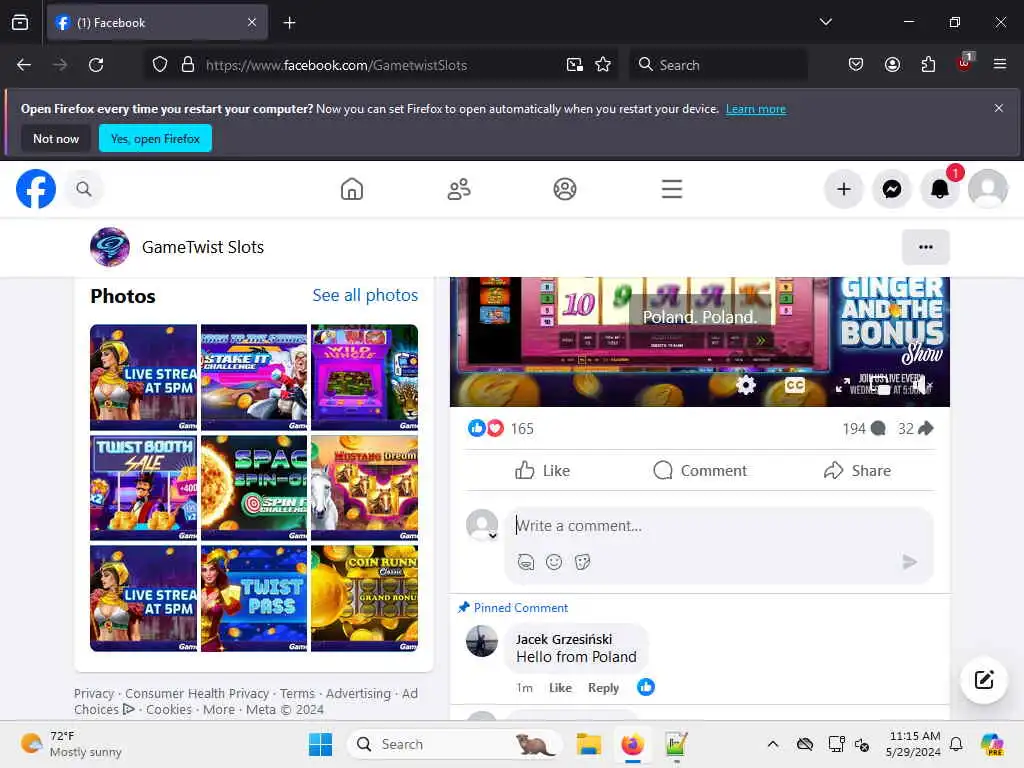Screen dimensions: 1024x768
Task: Open Facebook notifications bell
Action: (940, 189)
